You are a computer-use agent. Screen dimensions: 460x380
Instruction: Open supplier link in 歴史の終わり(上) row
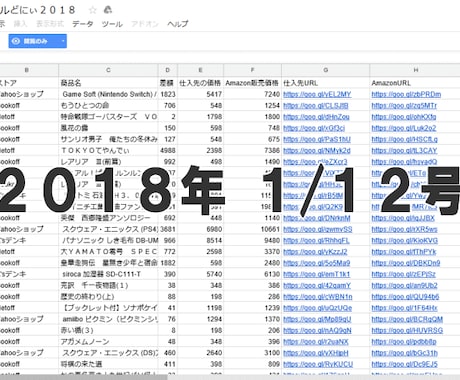[318, 297]
